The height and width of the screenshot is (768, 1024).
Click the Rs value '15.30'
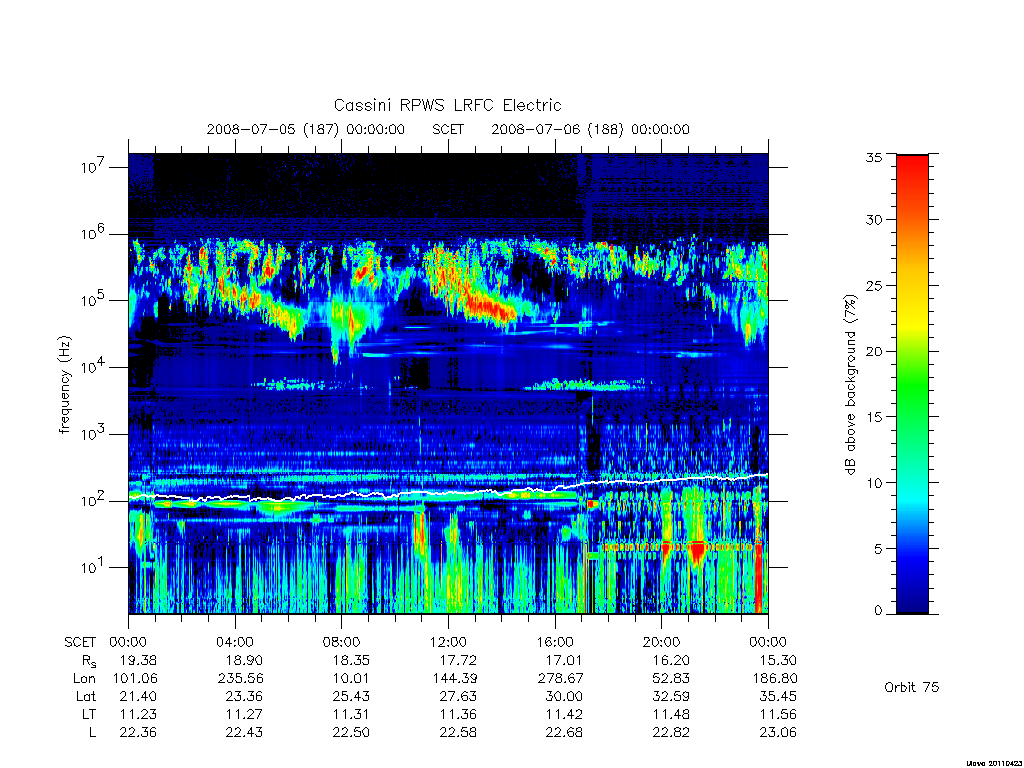[778, 661]
